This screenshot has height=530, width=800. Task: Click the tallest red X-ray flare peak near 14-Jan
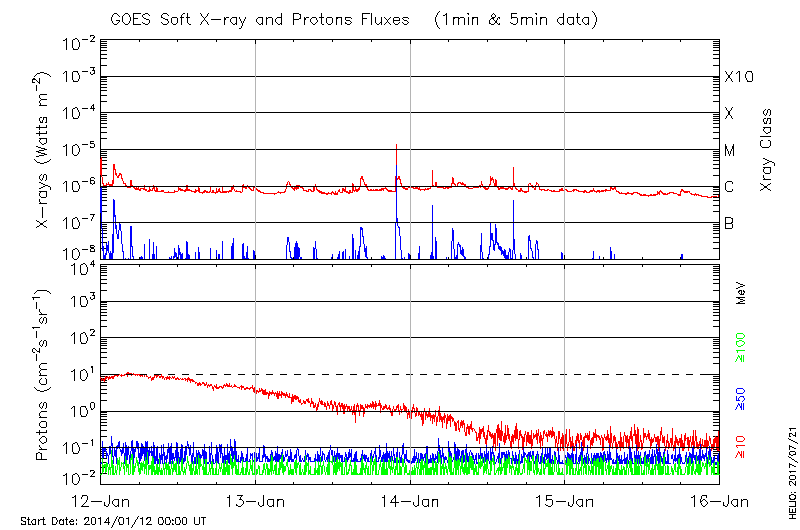click(x=397, y=146)
